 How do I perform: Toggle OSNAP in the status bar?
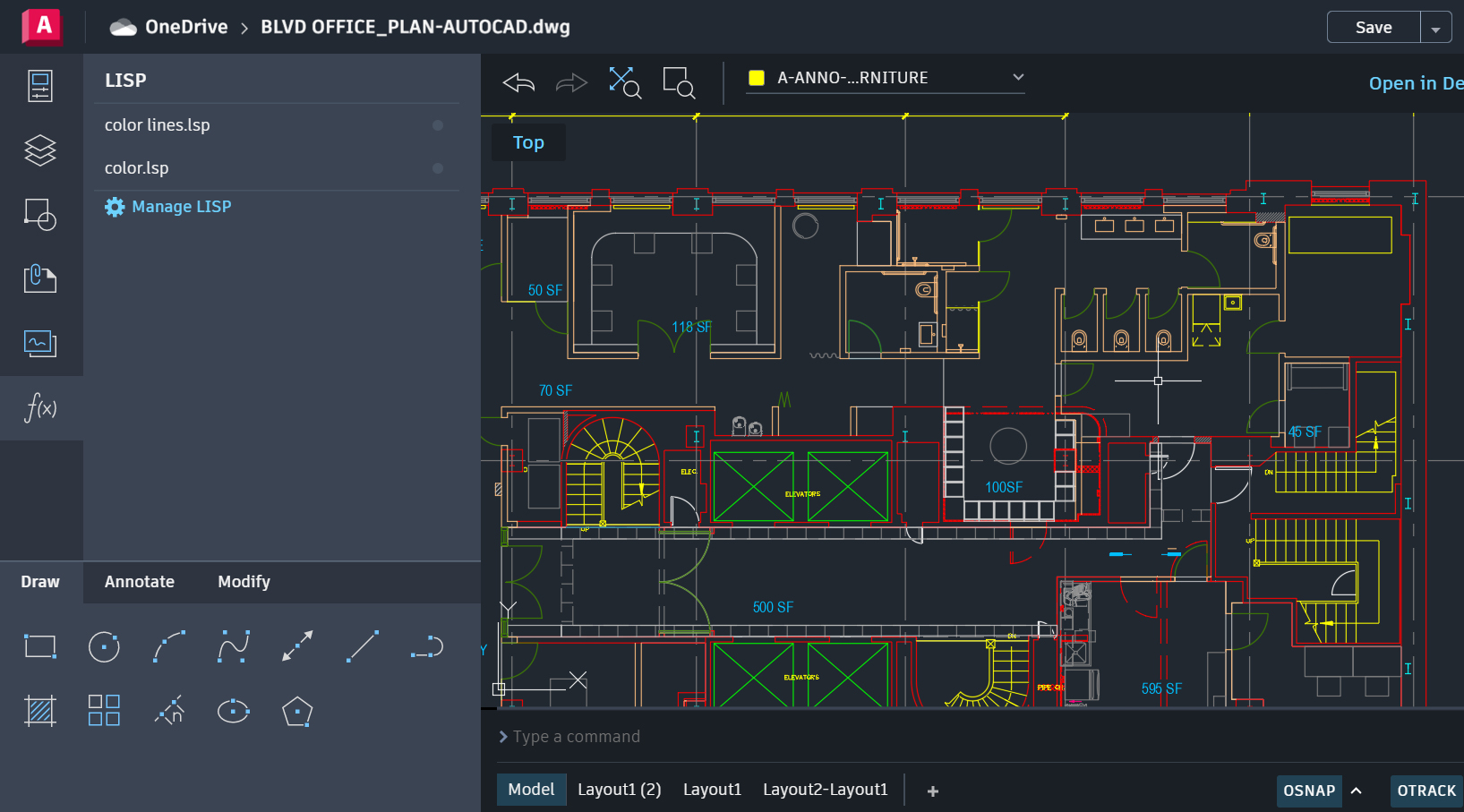pyautogui.click(x=1308, y=791)
